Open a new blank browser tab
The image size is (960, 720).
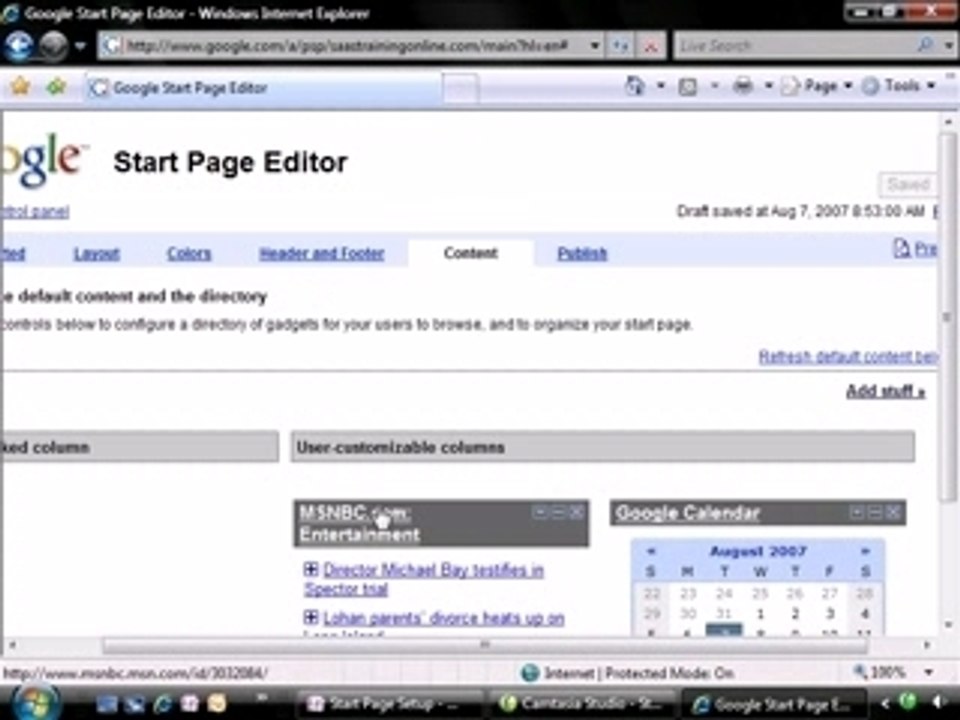pyautogui.click(x=460, y=89)
